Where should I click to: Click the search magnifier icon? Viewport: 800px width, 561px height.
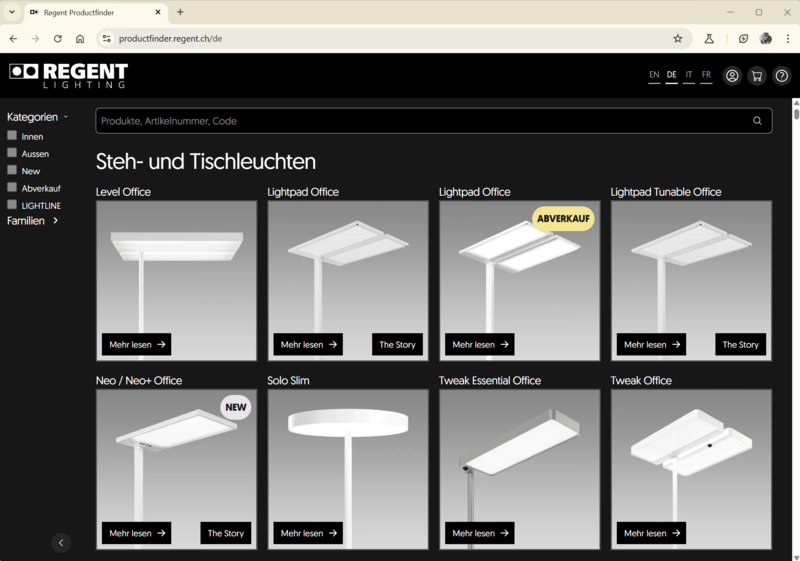coord(757,121)
